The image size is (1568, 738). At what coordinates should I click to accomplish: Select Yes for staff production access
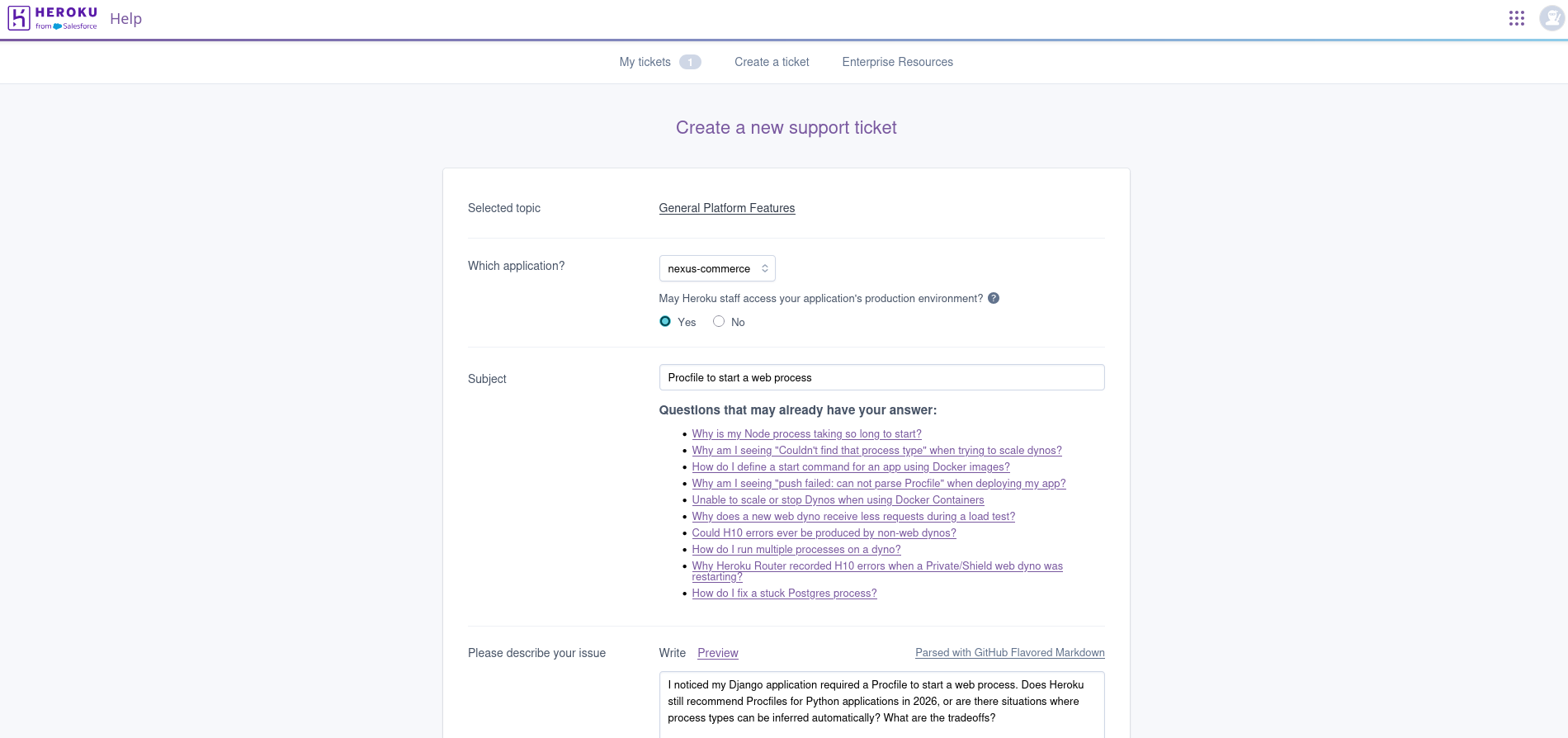tap(665, 321)
